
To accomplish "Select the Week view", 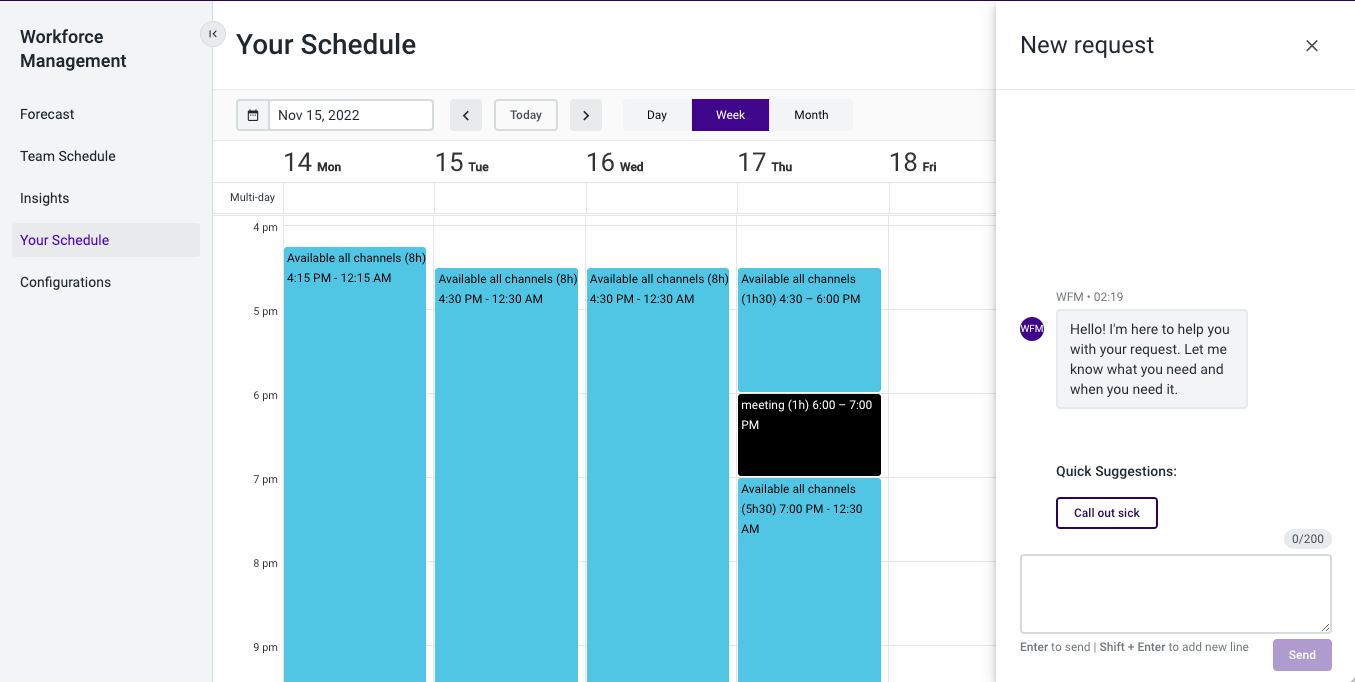I will pos(730,115).
